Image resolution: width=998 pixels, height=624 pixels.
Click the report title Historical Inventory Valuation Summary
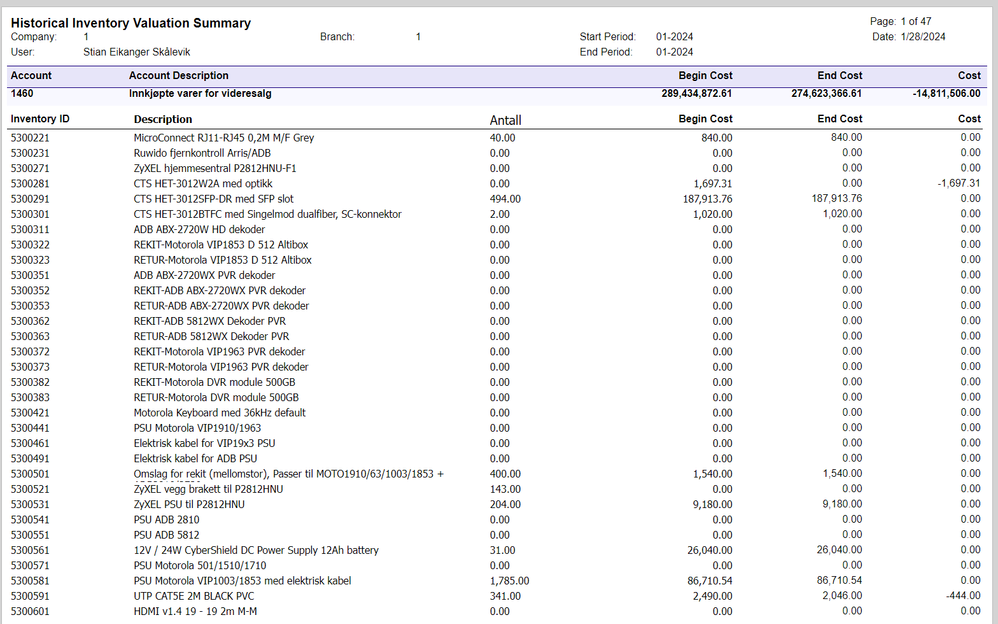[x=130, y=23]
